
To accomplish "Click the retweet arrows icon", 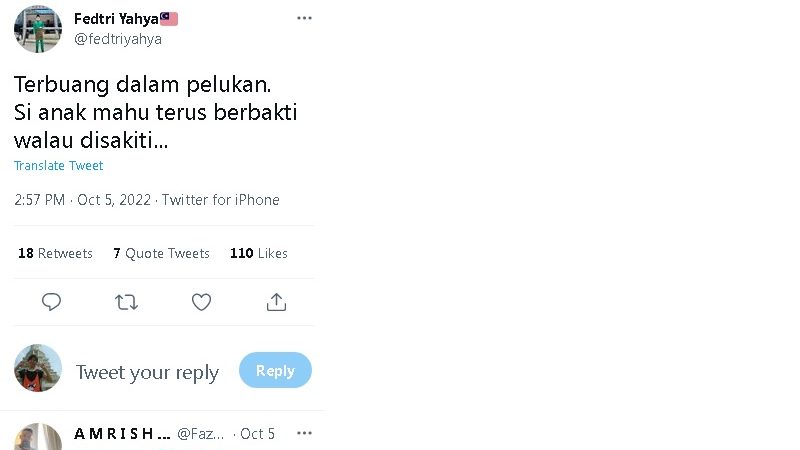I will tap(127, 302).
